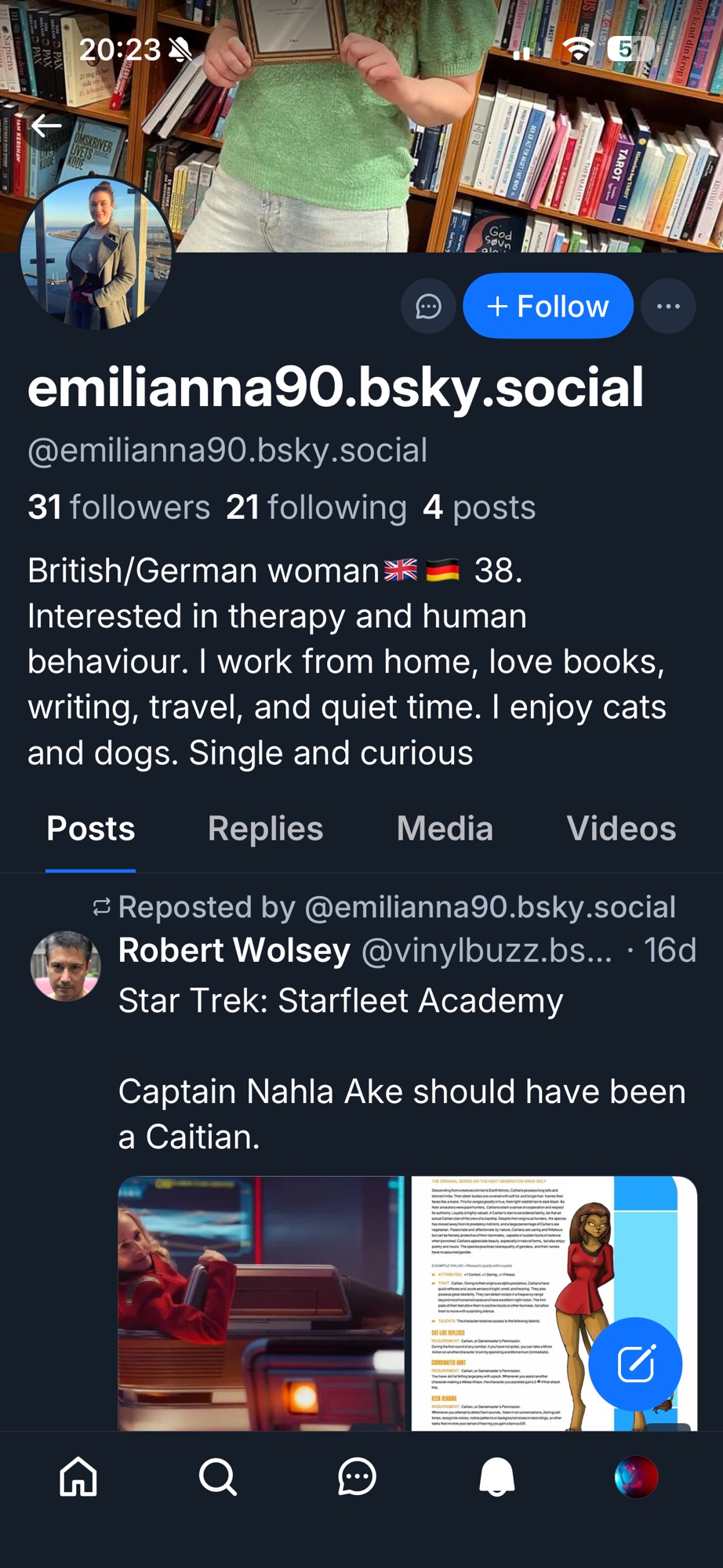Open Robert Wolsey's avatar
This screenshot has width=723, height=1568.
tap(66, 966)
